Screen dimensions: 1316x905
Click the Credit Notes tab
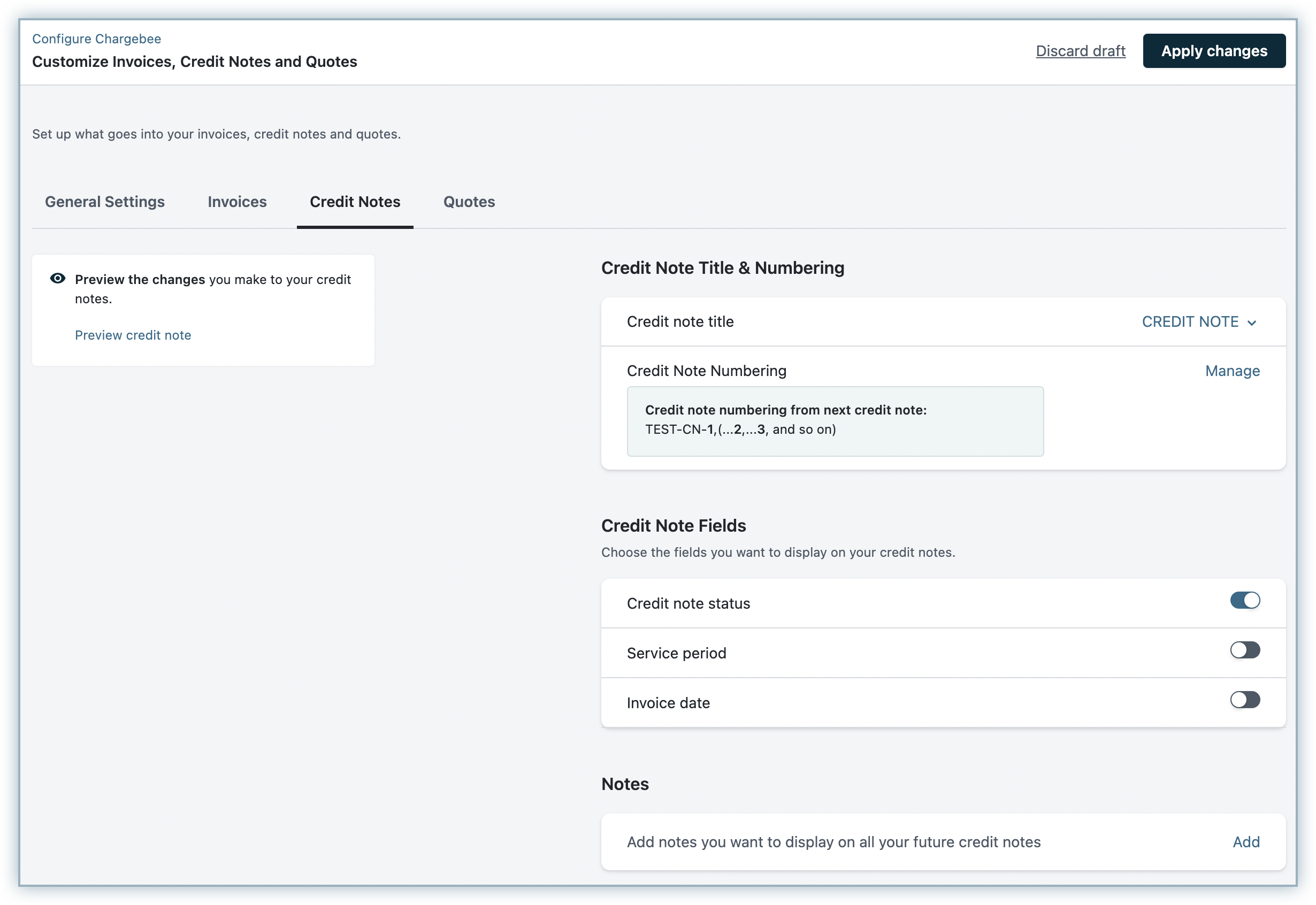click(x=355, y=202)
